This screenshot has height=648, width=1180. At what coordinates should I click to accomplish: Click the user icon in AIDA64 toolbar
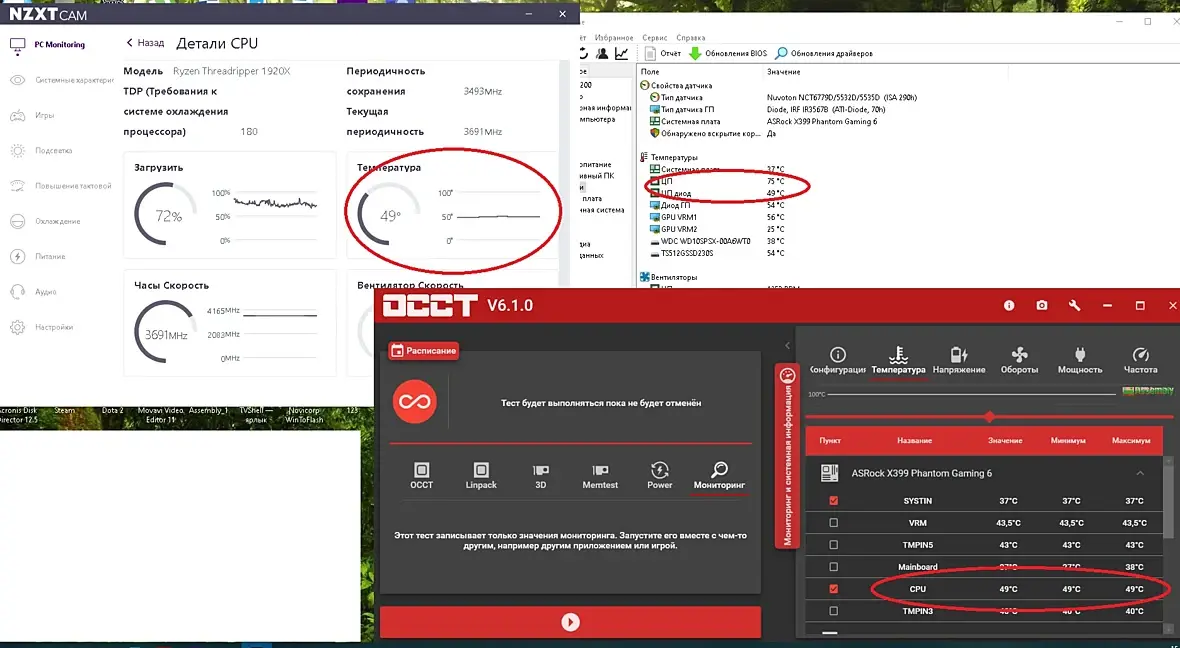click(x=602, y=53)
